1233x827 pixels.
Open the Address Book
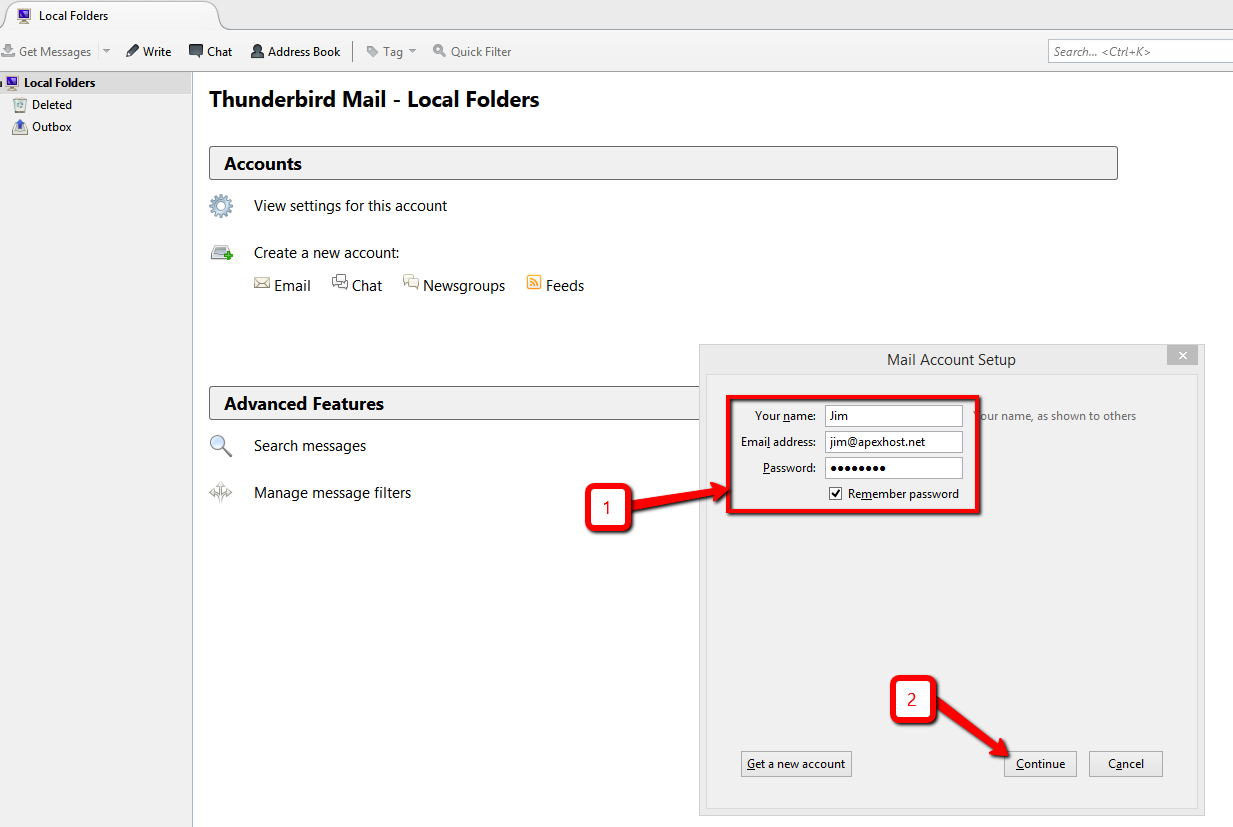pyautogui.click(x=295, y=51)
